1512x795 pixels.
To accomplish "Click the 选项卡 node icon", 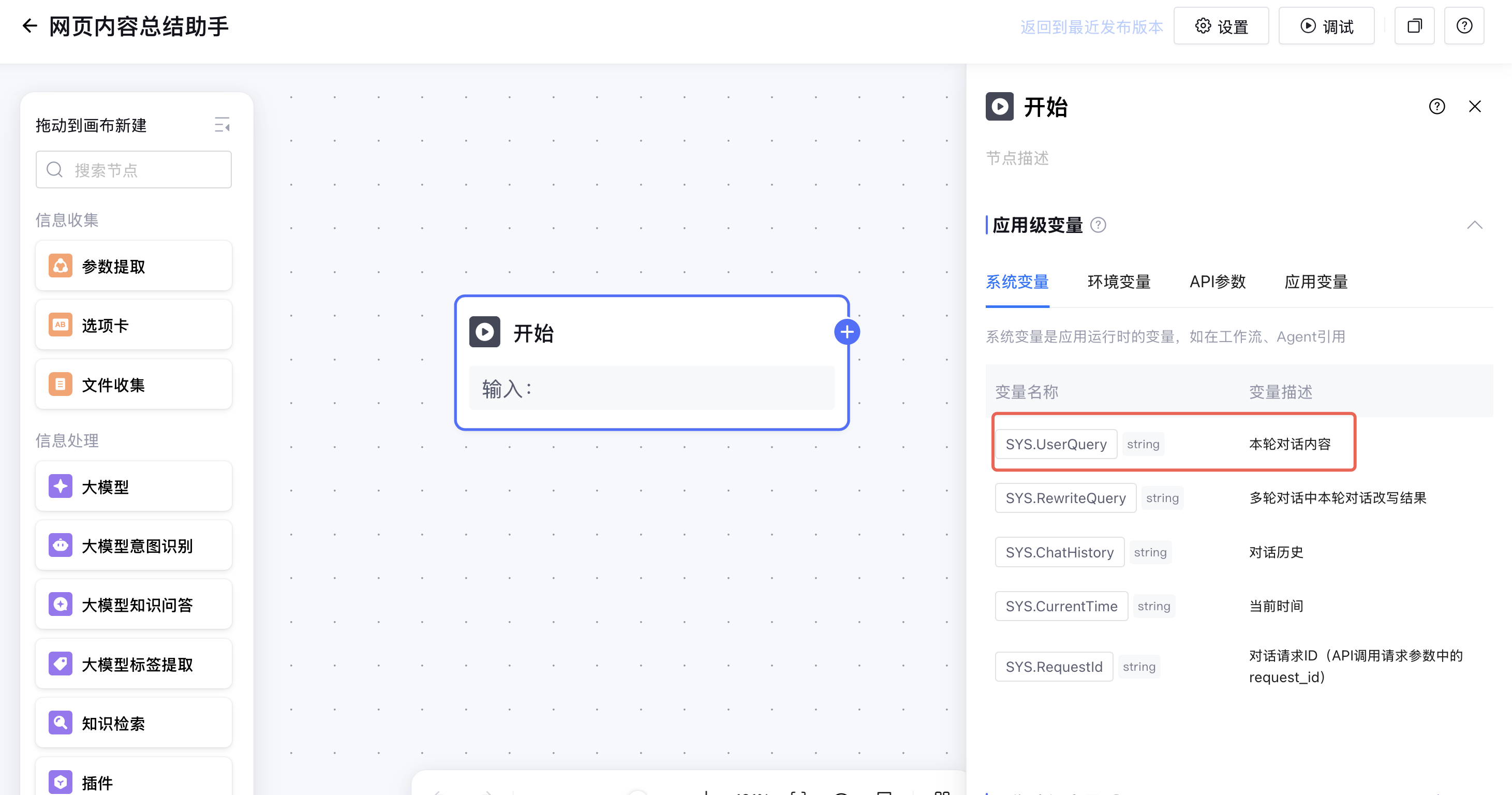I will 61,325.
